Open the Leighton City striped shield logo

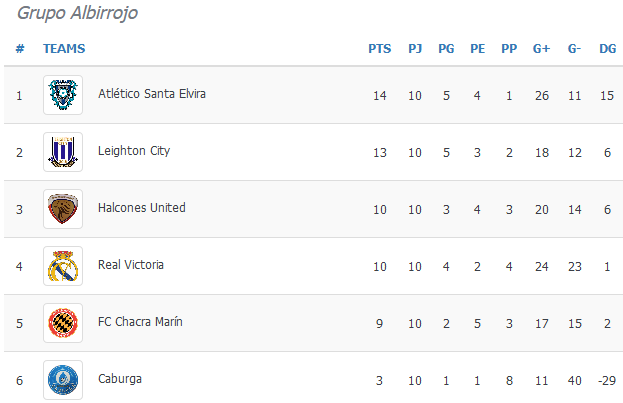63,152
